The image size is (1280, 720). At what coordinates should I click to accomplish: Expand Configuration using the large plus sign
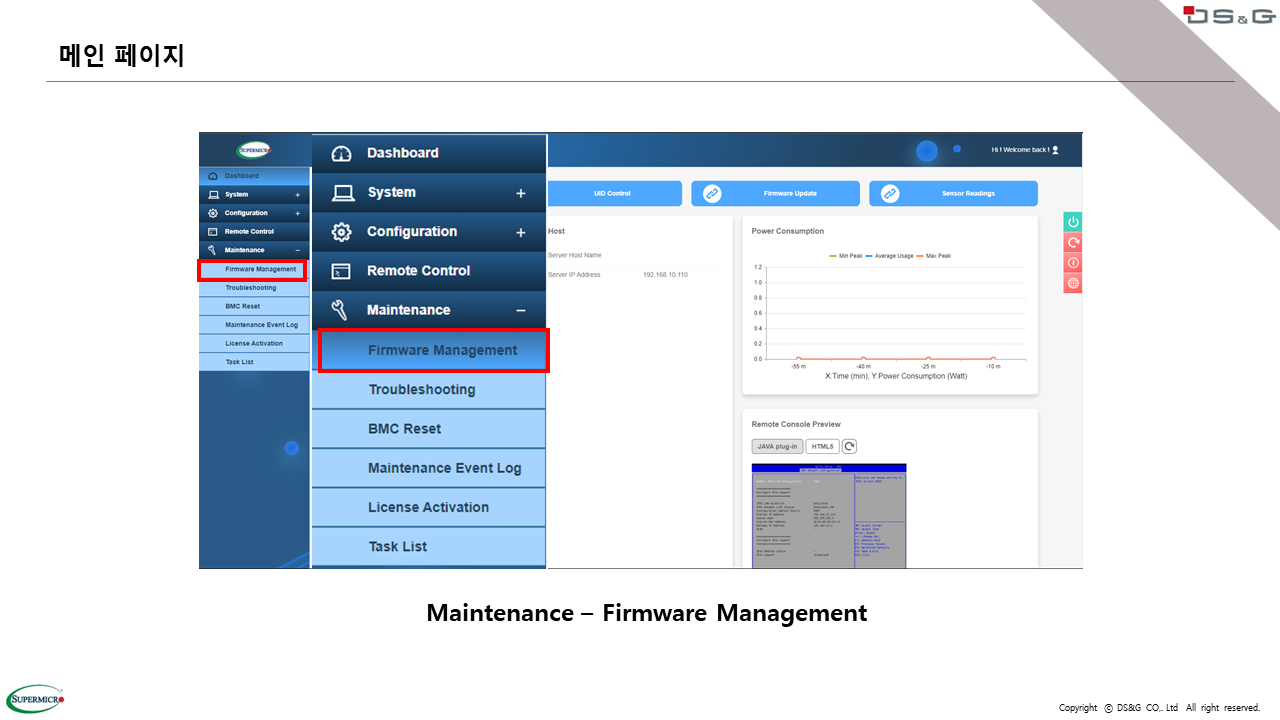(520, 232)
